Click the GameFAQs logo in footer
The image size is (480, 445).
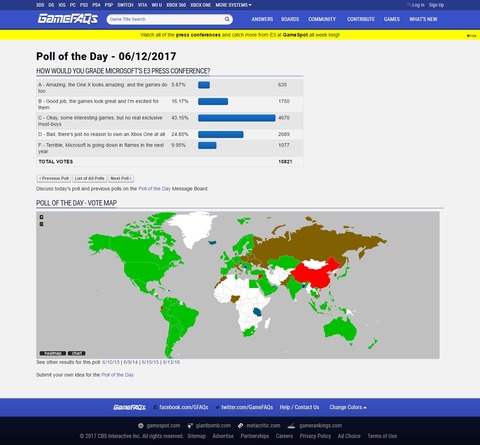tap(129, 407)
